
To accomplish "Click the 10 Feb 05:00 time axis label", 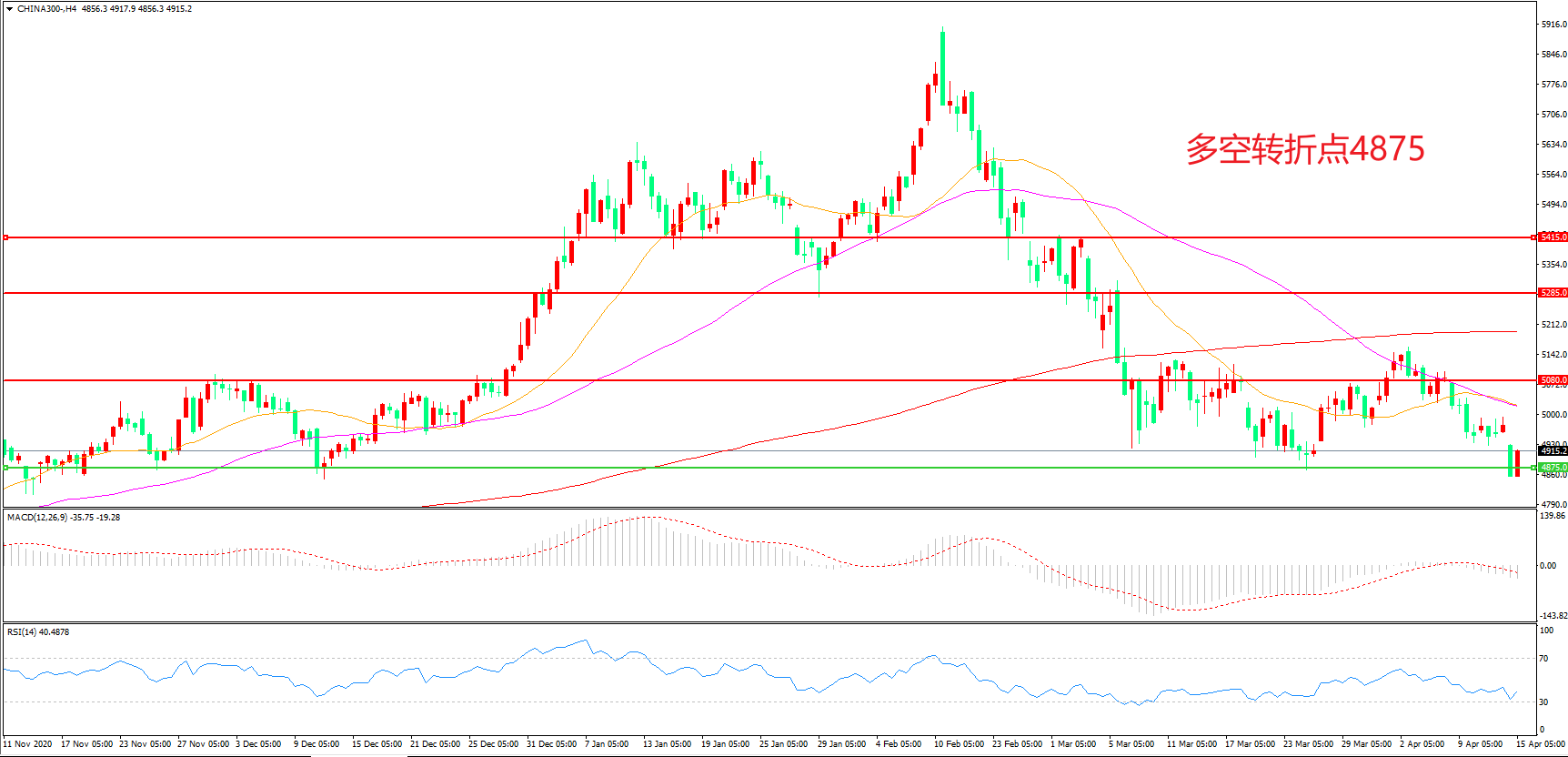I will [x=959, y=744].
